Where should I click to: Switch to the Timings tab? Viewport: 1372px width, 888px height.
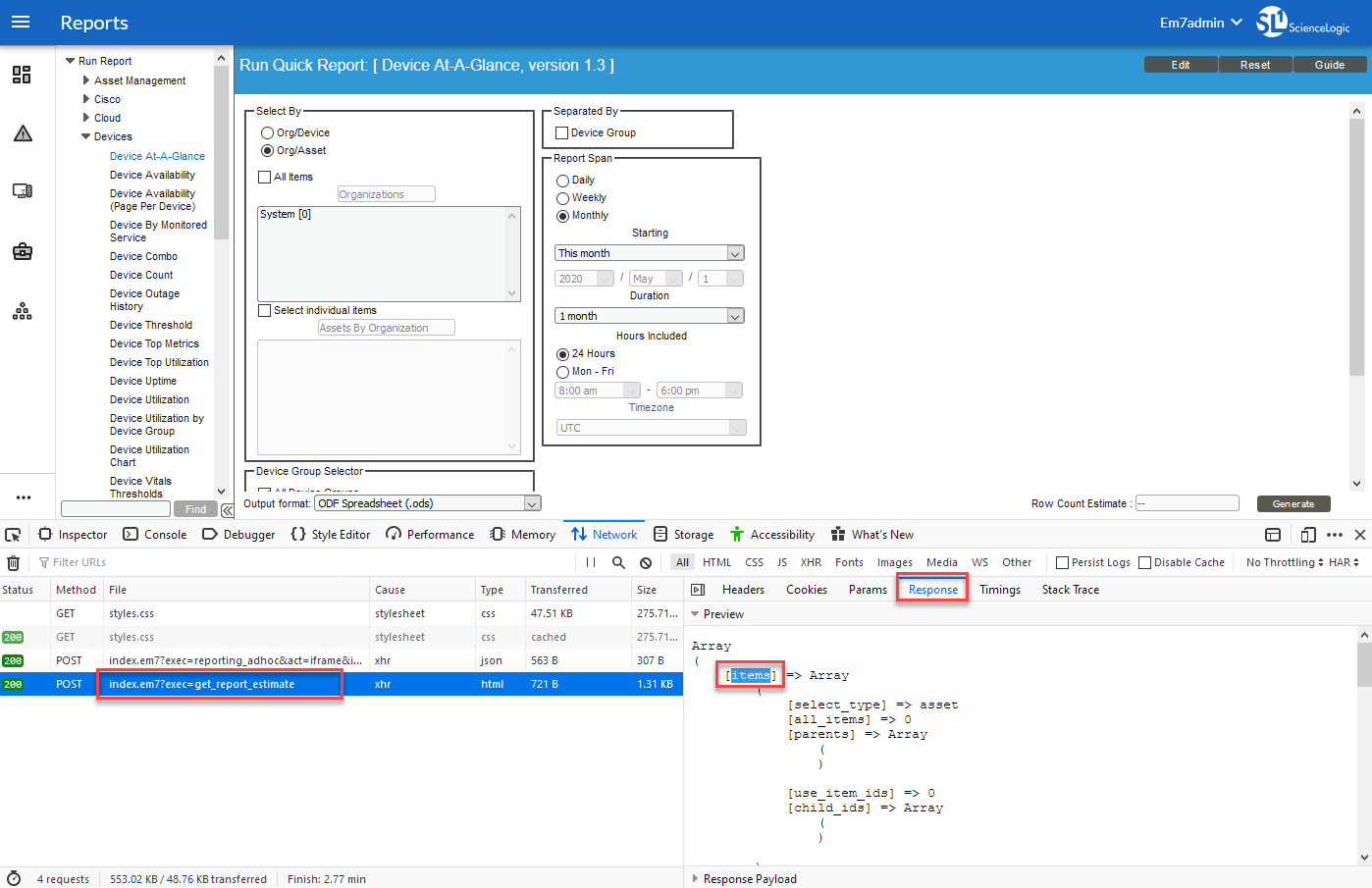click(x=999, y=590)
